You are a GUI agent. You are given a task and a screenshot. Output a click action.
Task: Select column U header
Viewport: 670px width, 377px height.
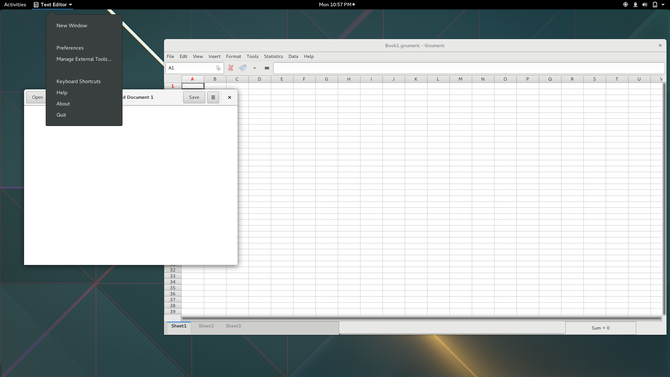639,79
